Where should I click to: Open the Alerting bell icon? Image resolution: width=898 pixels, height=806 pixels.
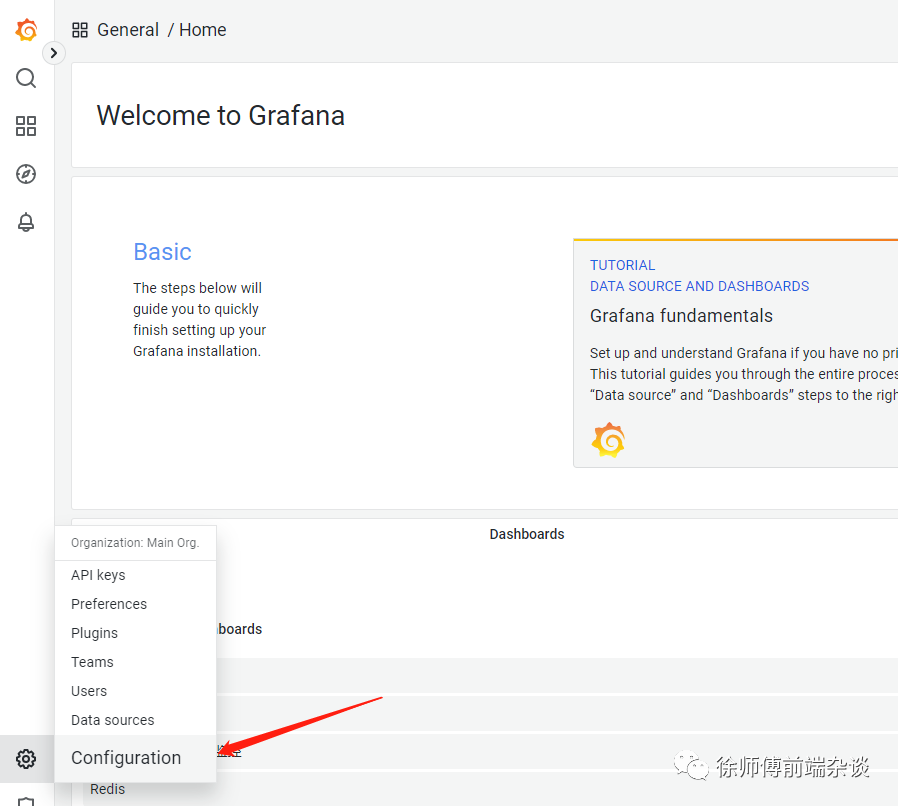coord(26,222)
